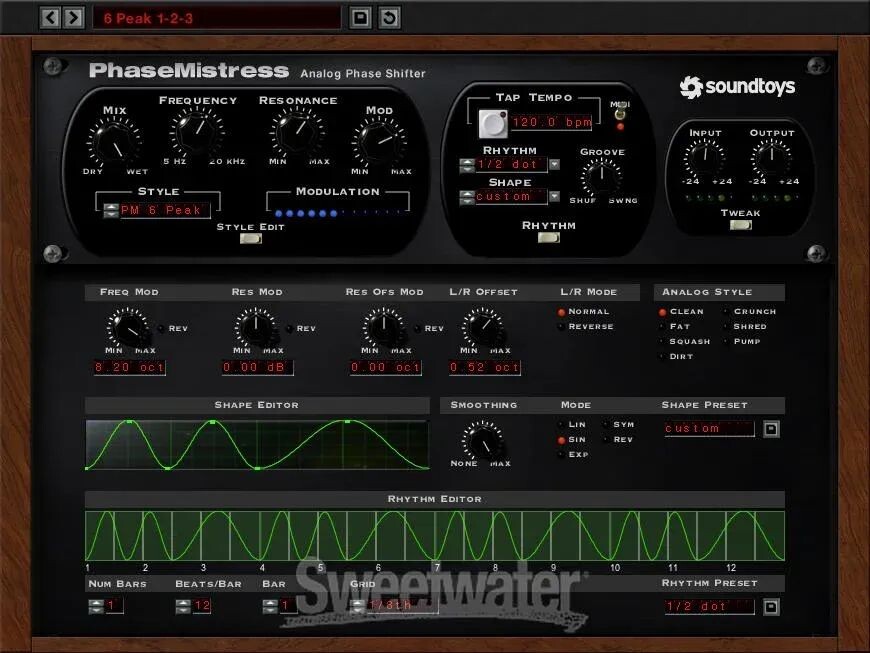Open the Rhythm dropdown showing 1/2 dot

[554, 164]
